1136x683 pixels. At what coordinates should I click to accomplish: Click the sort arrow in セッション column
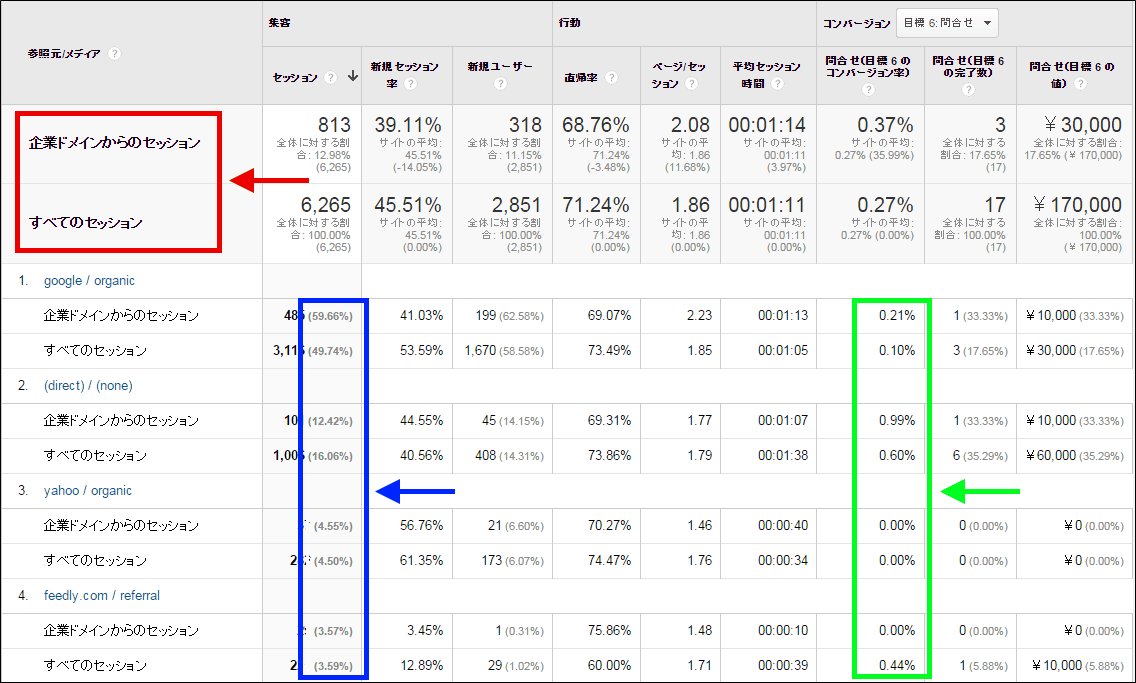(352, 77)
